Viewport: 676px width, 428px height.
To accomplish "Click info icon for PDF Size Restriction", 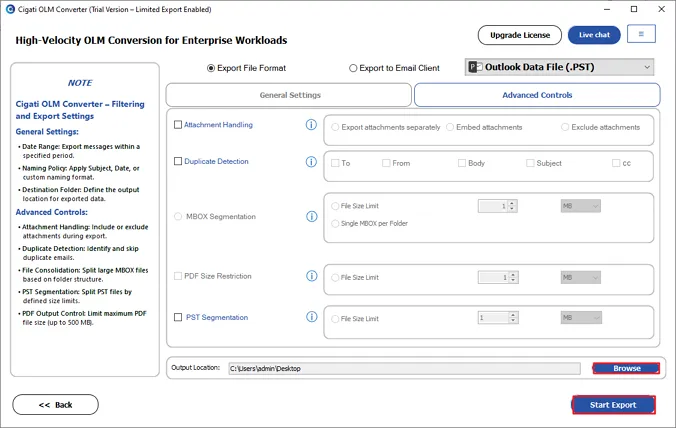I will coord(312,276).
